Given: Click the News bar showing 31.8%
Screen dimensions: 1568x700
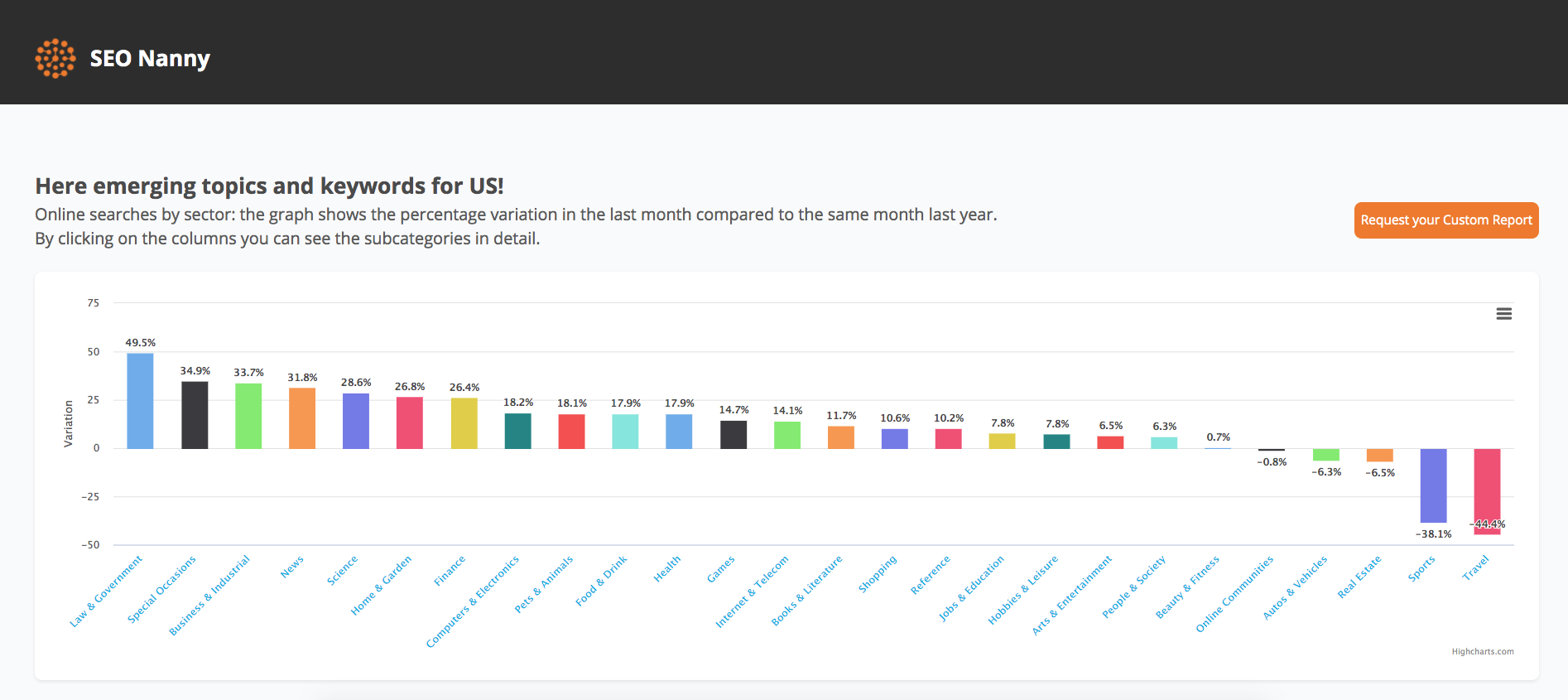Looking at the screenshot, I should 302,418.
